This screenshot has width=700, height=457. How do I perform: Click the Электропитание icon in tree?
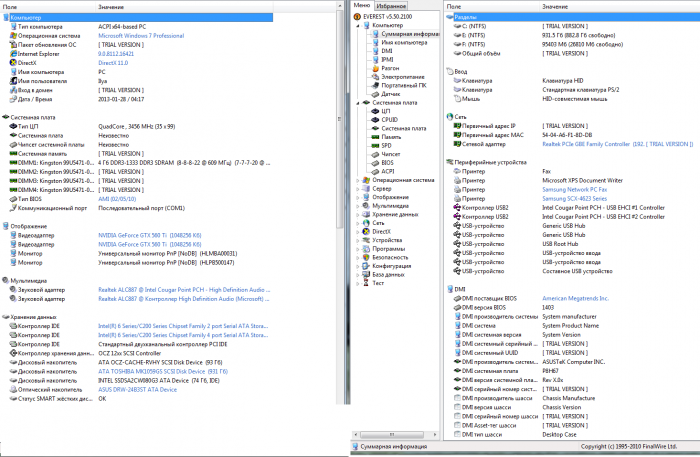375,77
